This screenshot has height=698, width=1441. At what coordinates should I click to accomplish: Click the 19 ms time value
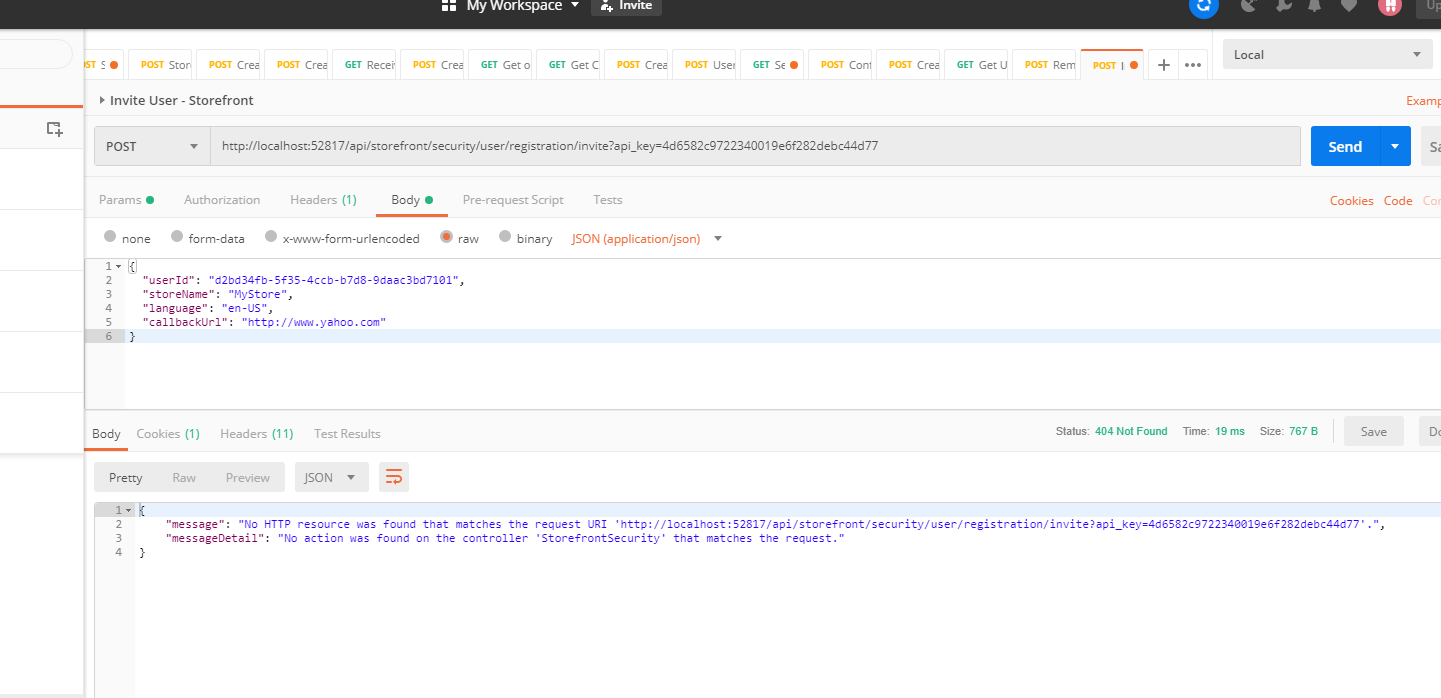(1230, 431)
